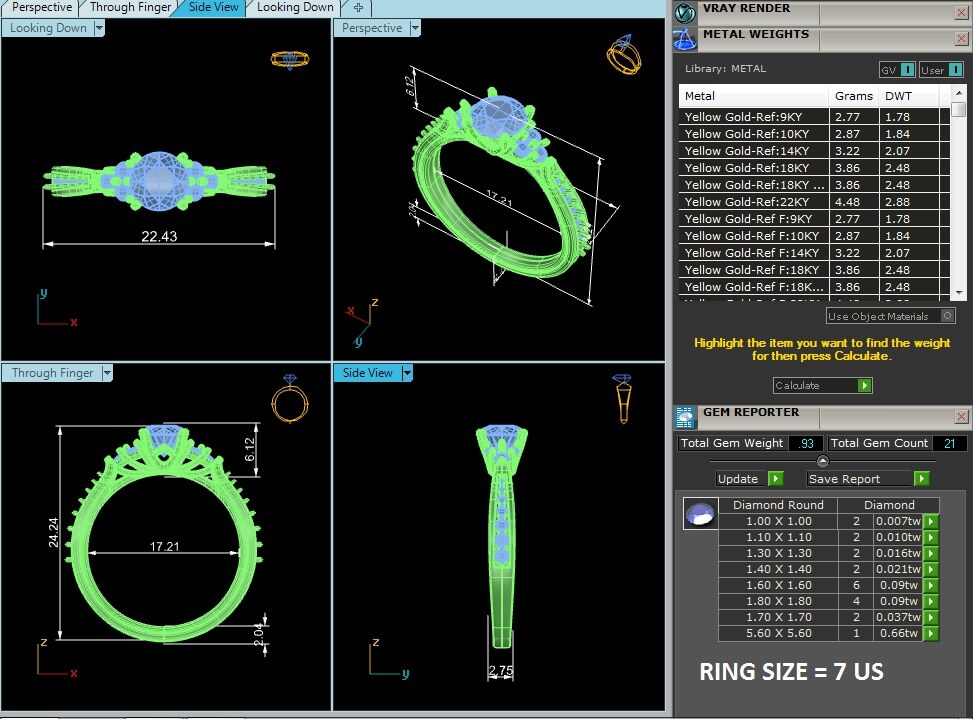The height and width of the screenshot is (725, 975).
Task: Click the Metal Weights panel icon
Action: point(685,39)
